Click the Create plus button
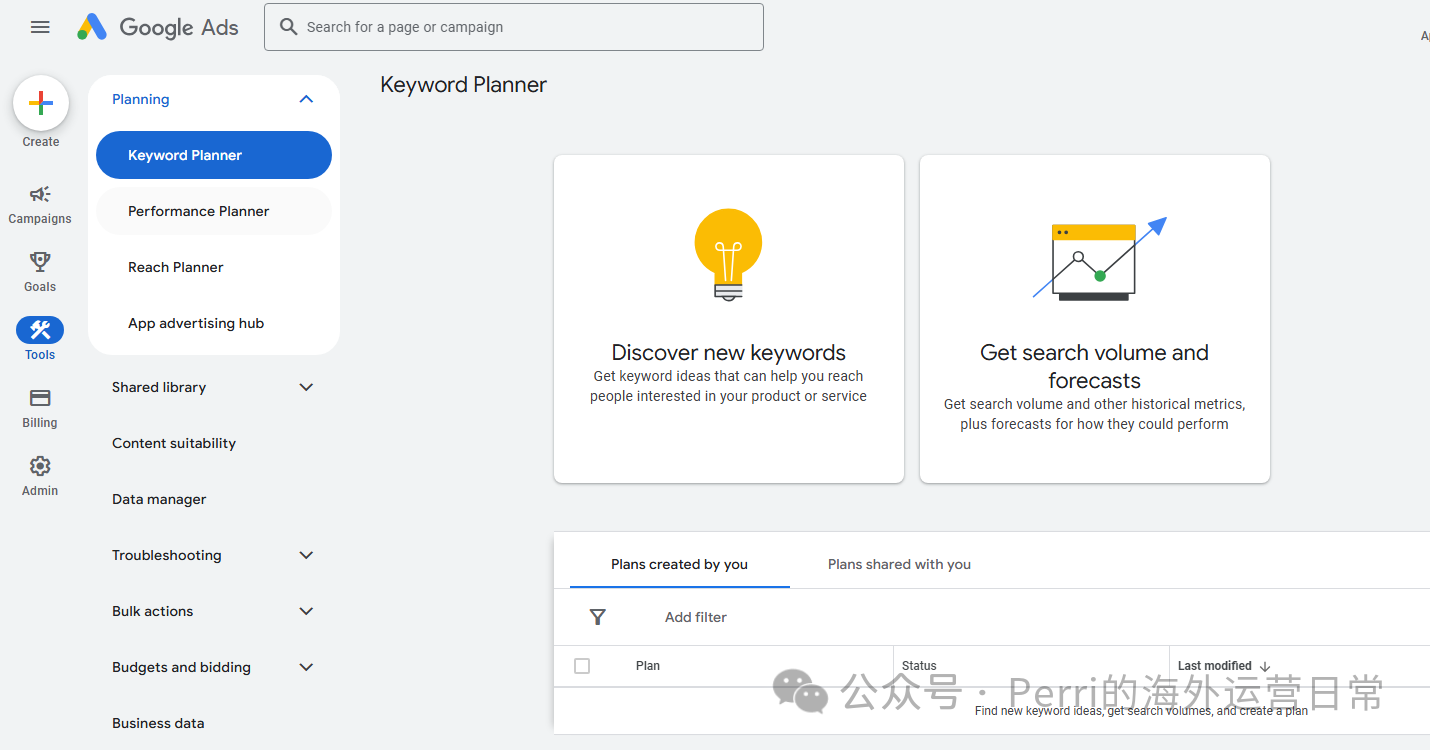This screenshot has width=1430, height=750. pos(41,103)
